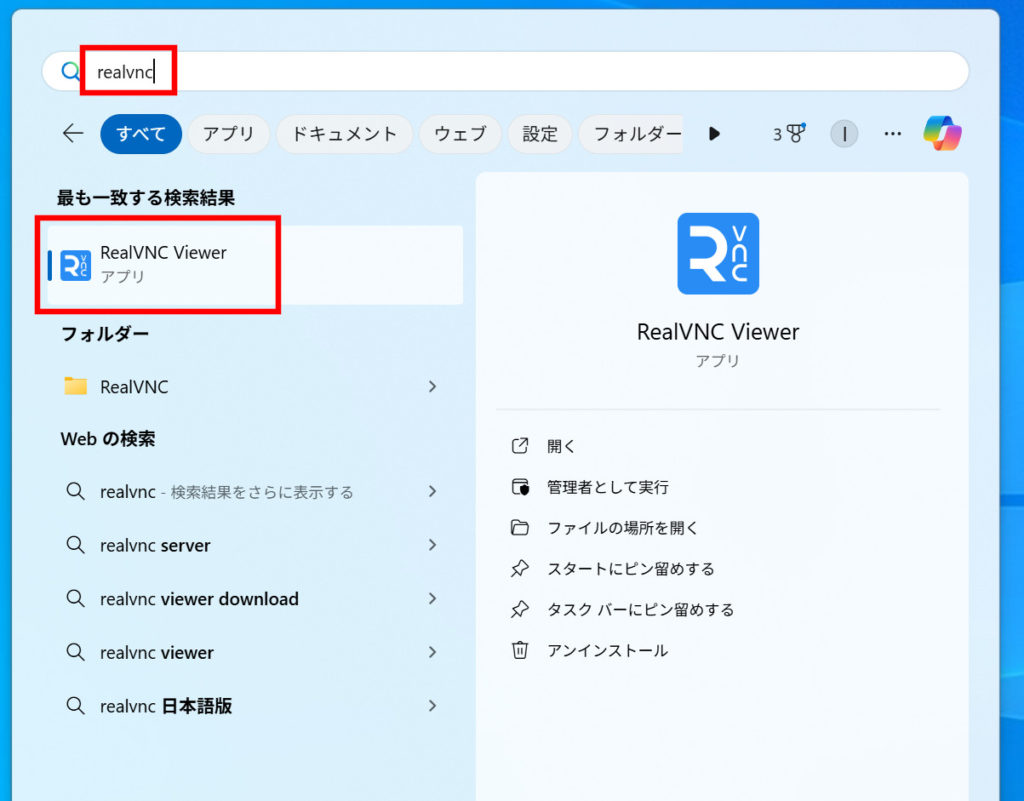The width and height of the screenshot is (1024, 801).
Task: Select the ウェブ filter tab
Action: (x=460, y=133)
